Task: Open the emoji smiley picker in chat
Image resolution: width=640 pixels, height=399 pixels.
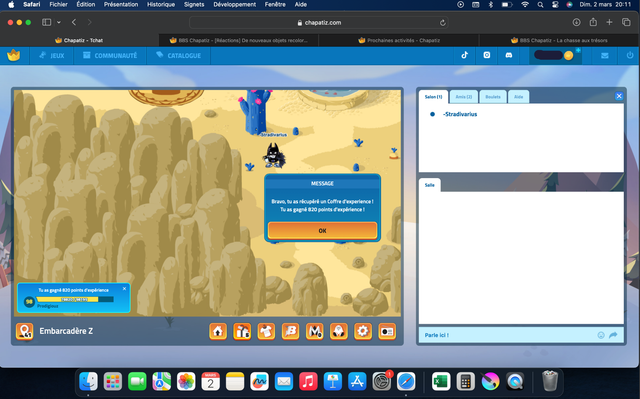Action: click(601, 335)
